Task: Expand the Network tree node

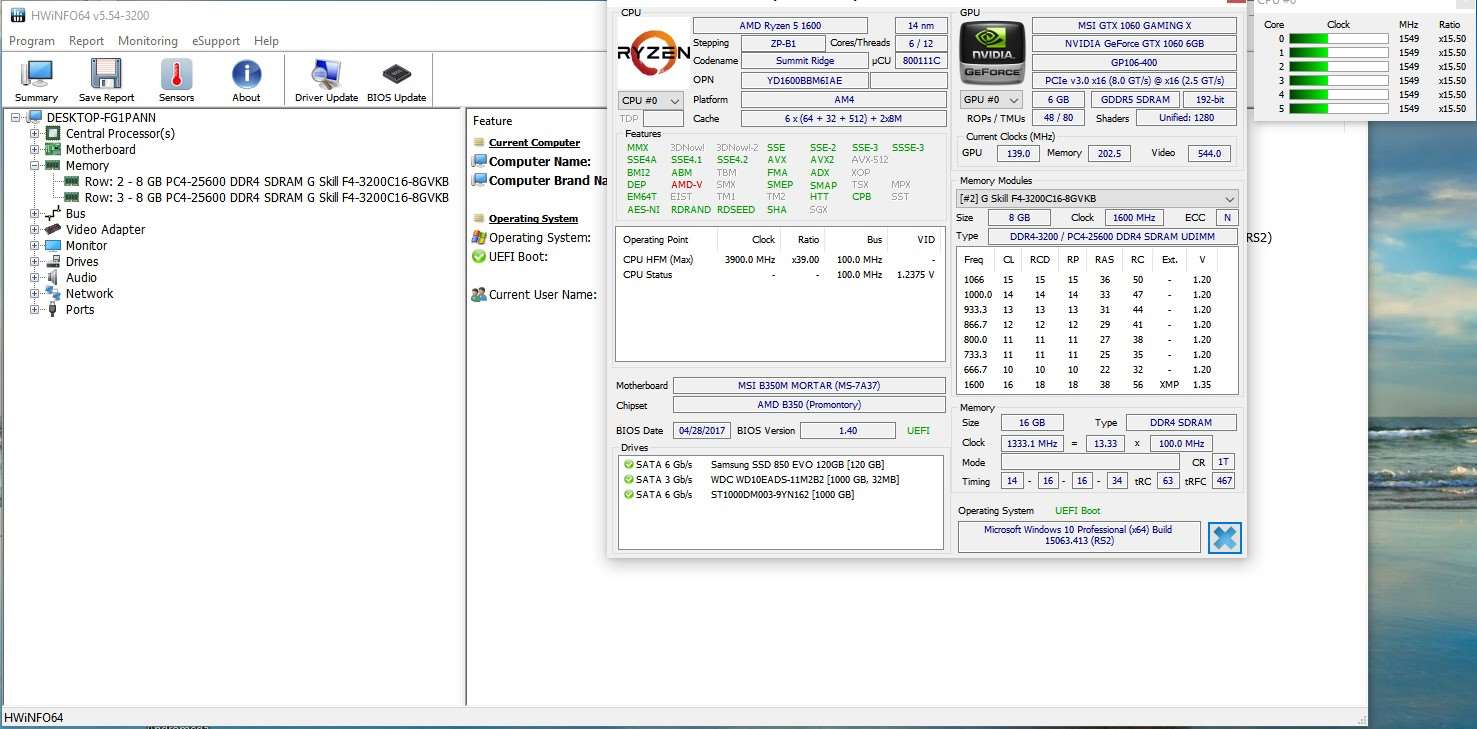Action: (35, 293)
